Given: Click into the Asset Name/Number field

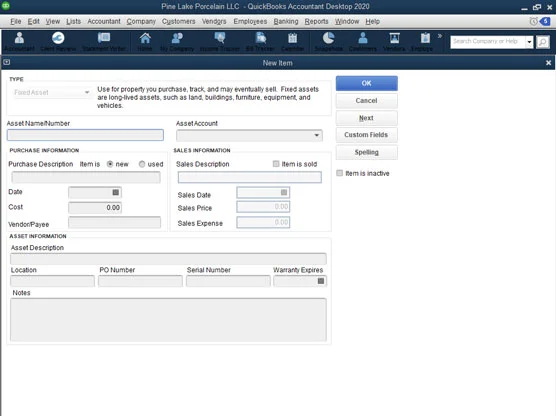Looking at the screenshot, I should click(85, 135).
